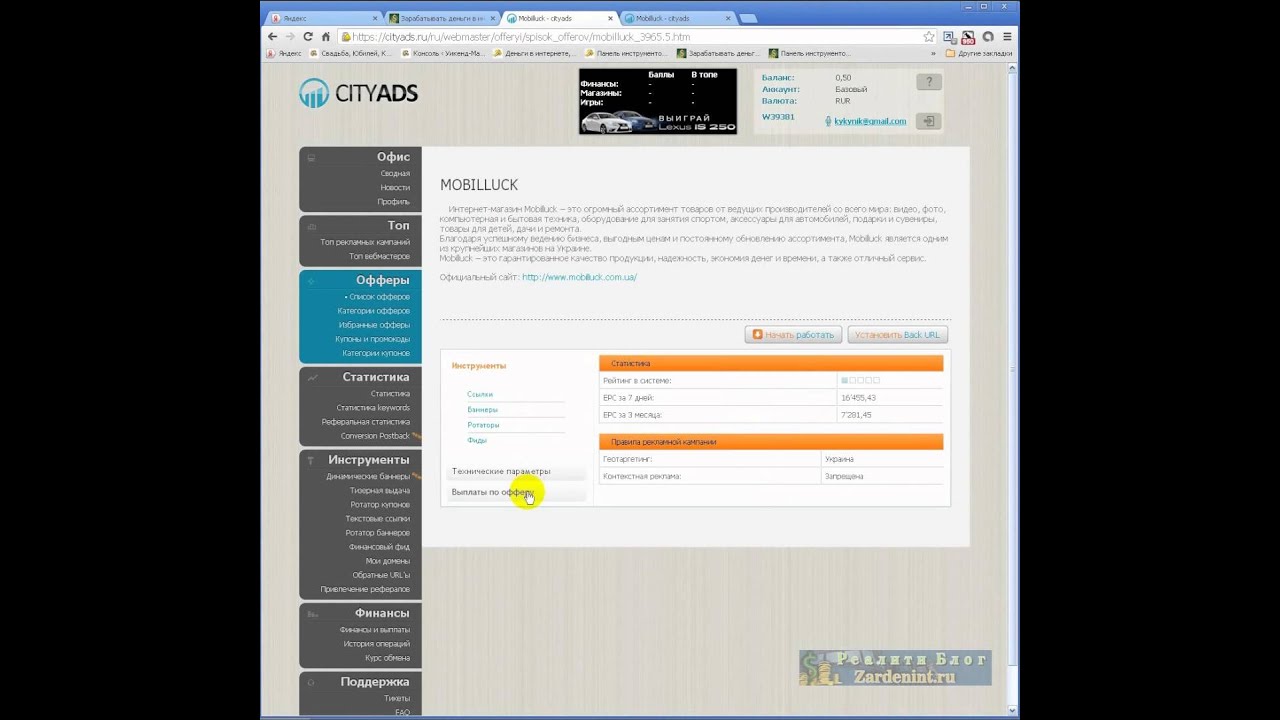Viewport: 1280px width, 720px height.
Task: Open Категории офферов
Action: click(374, 311)
